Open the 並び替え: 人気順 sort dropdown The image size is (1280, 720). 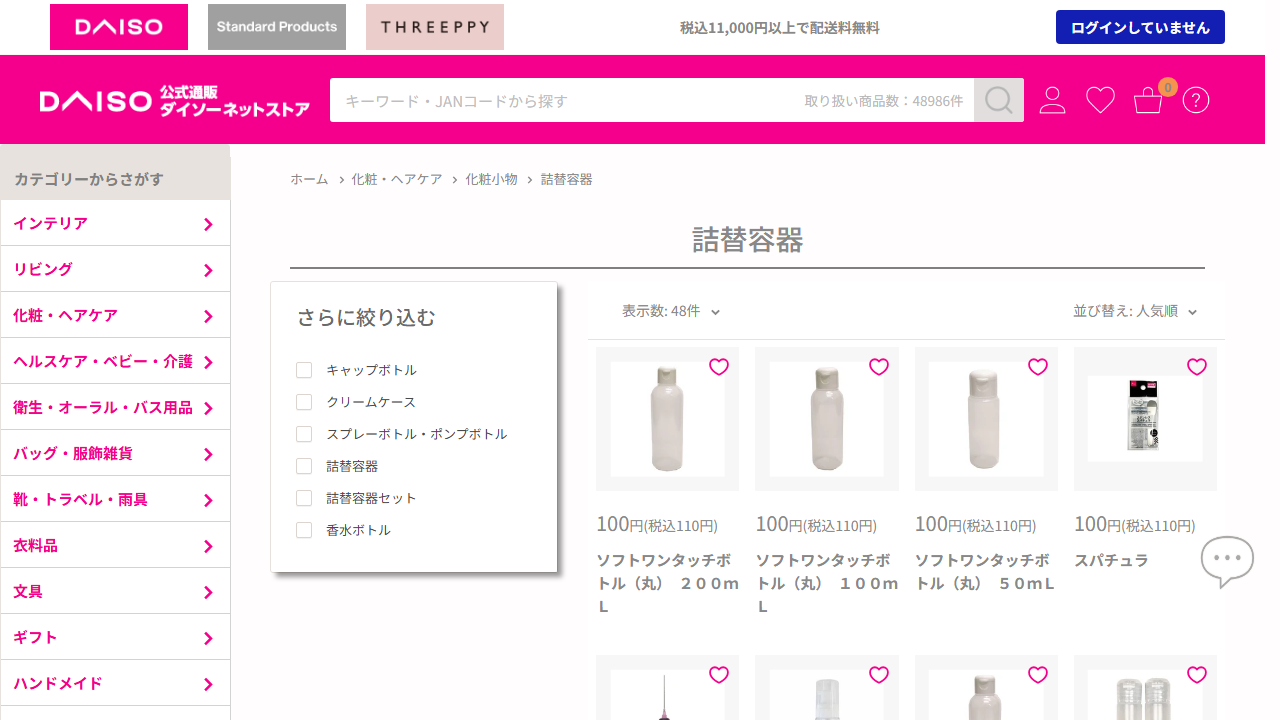1135,311
